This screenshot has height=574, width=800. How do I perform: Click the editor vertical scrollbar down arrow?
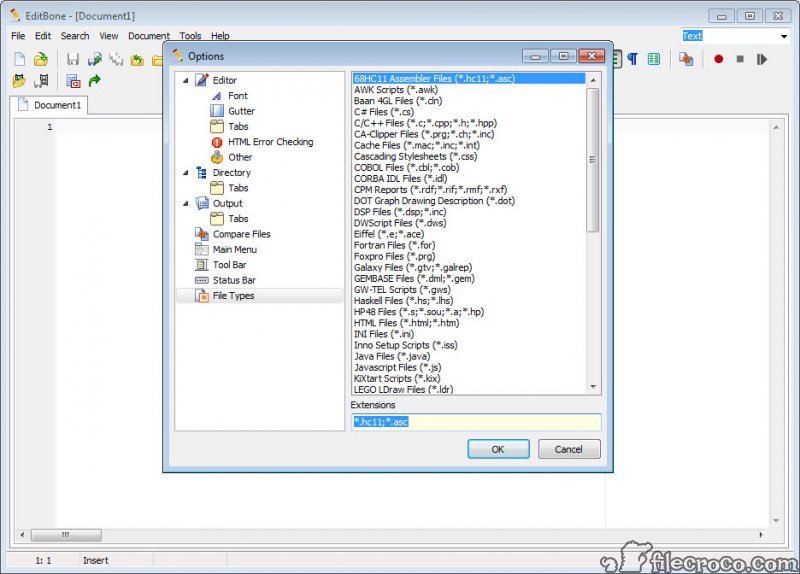776,520
